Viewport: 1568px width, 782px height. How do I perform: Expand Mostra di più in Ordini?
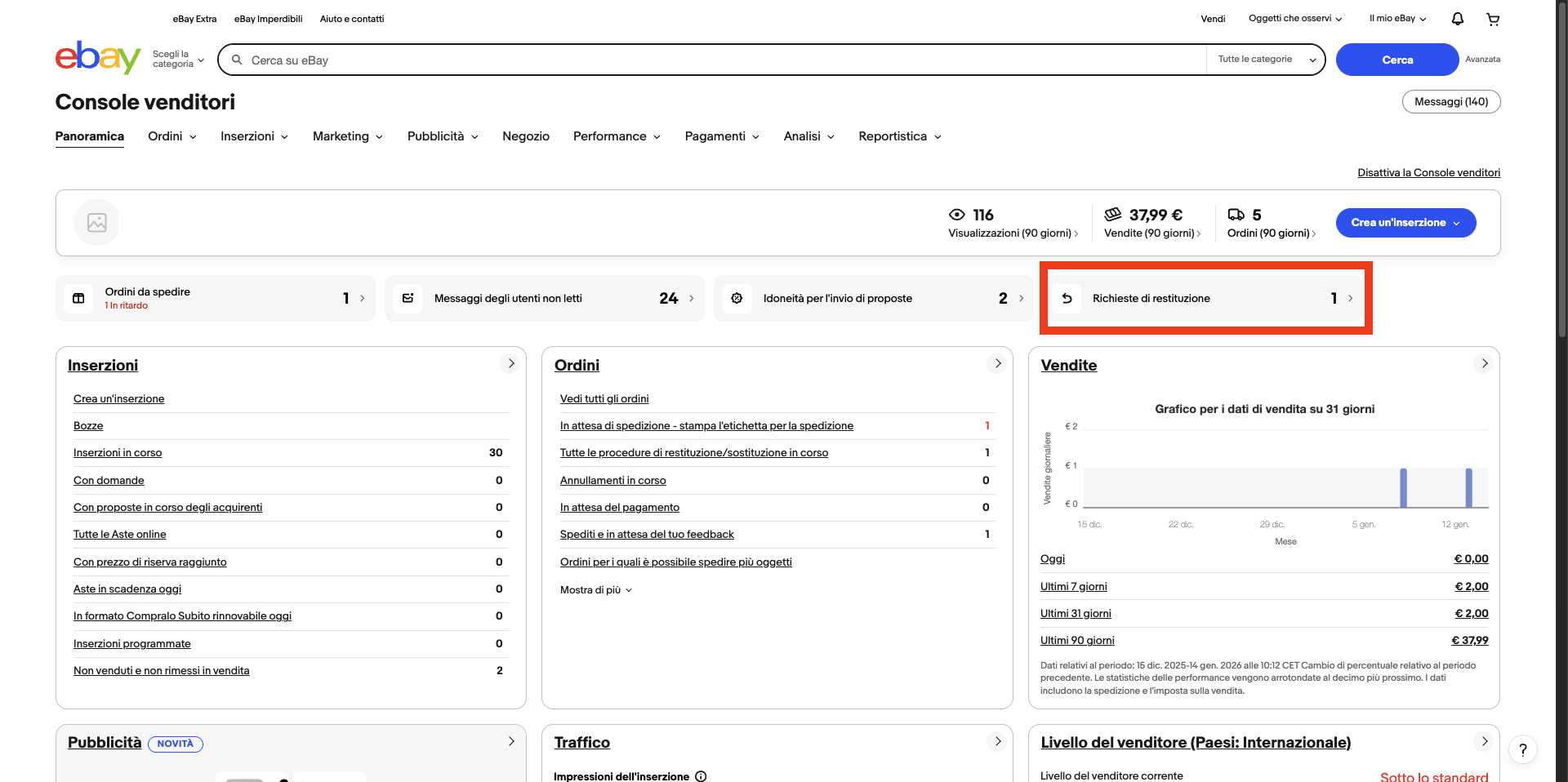tap(595, 590)
